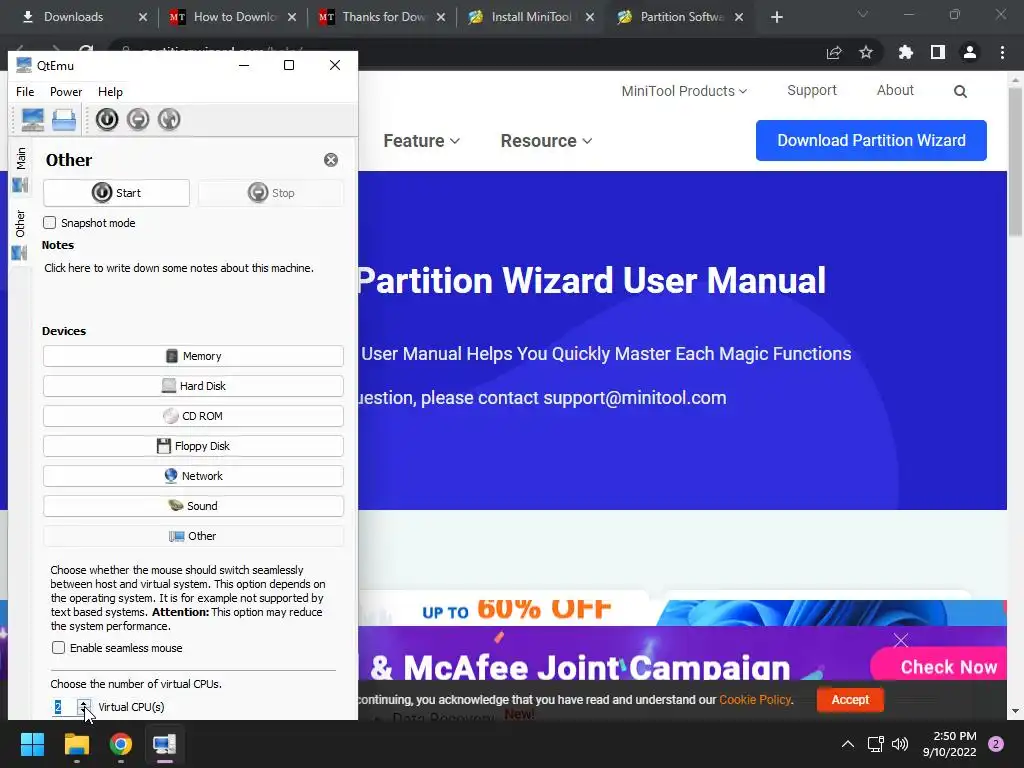Close the McAfee campaign banner
This screenshot has width=1024, height=768.
901,641
